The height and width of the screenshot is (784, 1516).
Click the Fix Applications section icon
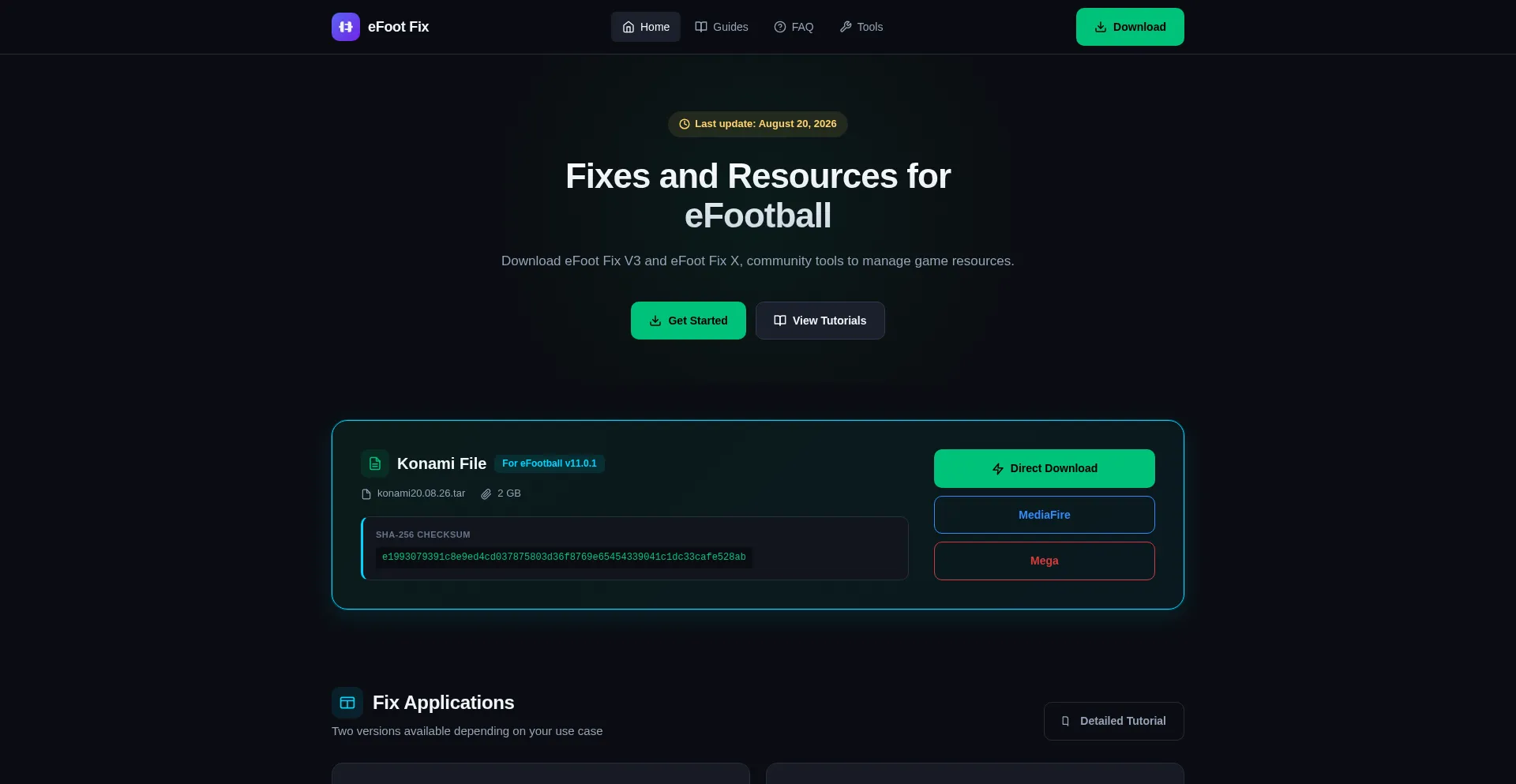[347, 703]
